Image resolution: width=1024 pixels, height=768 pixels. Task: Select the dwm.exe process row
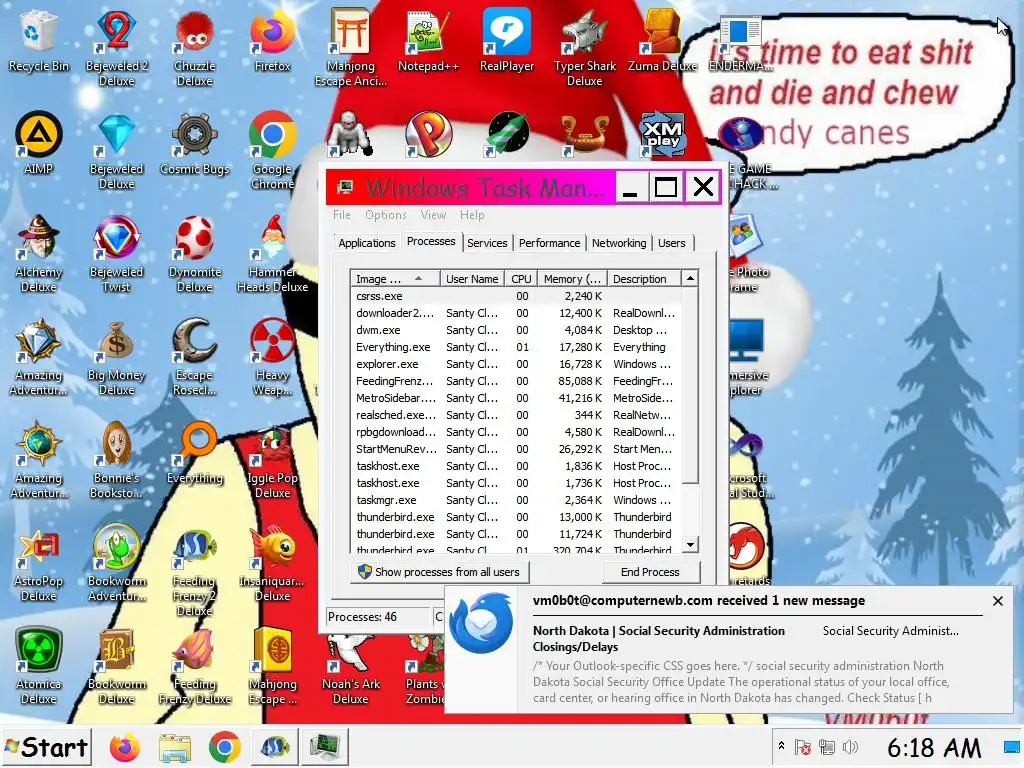[x=516, y=330]
